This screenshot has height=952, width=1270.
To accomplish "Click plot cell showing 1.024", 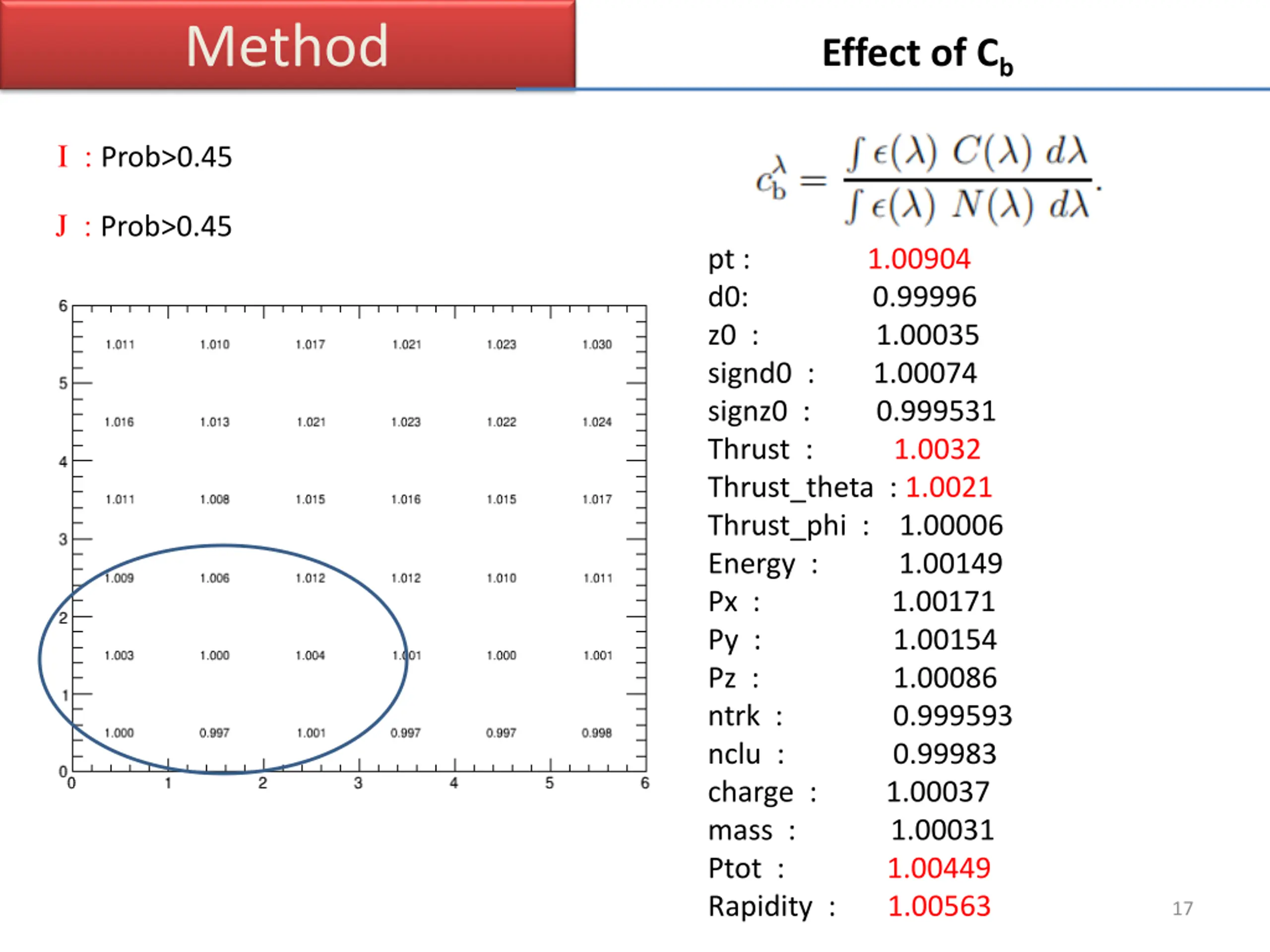I will pos(597,422).
